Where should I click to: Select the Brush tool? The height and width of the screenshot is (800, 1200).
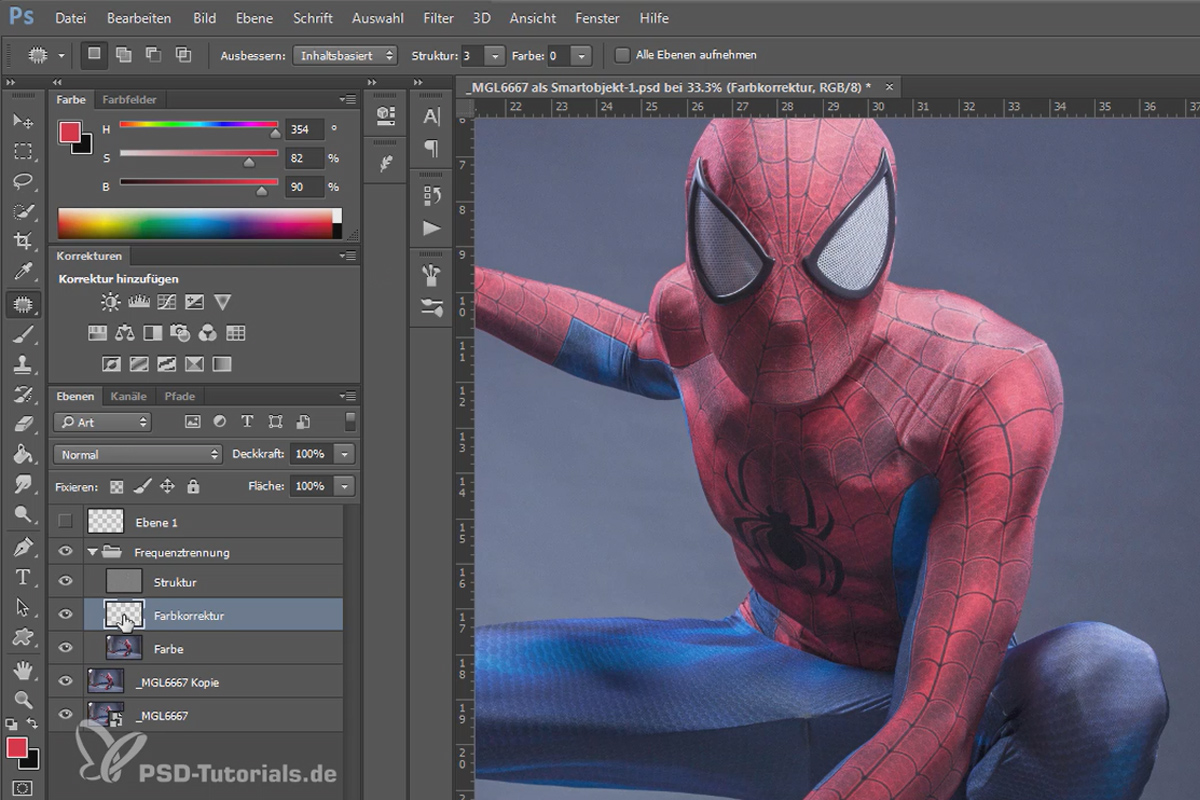point(22,335)
